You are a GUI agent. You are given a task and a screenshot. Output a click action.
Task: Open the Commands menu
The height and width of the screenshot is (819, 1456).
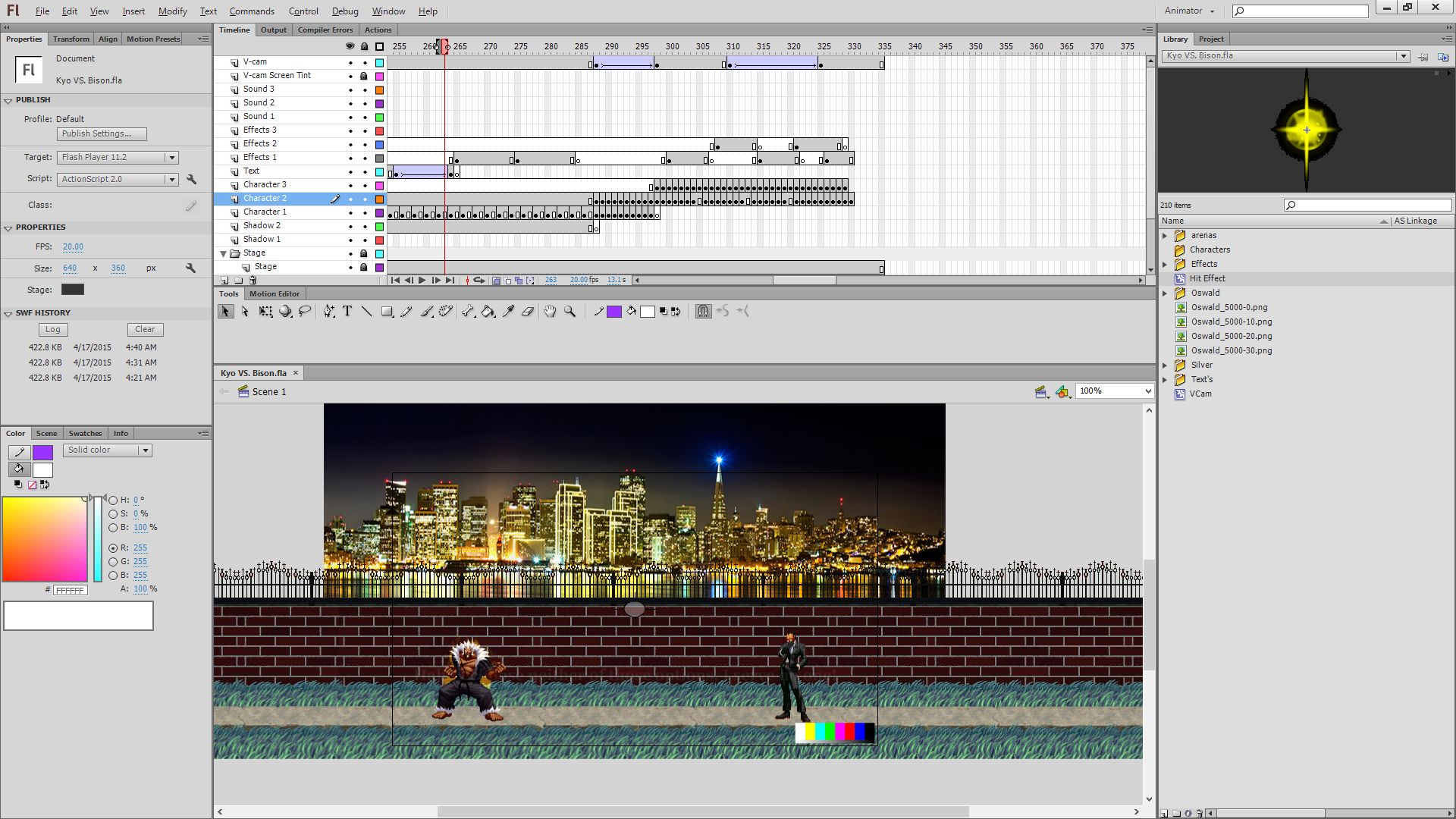click(x=252, y=11)
